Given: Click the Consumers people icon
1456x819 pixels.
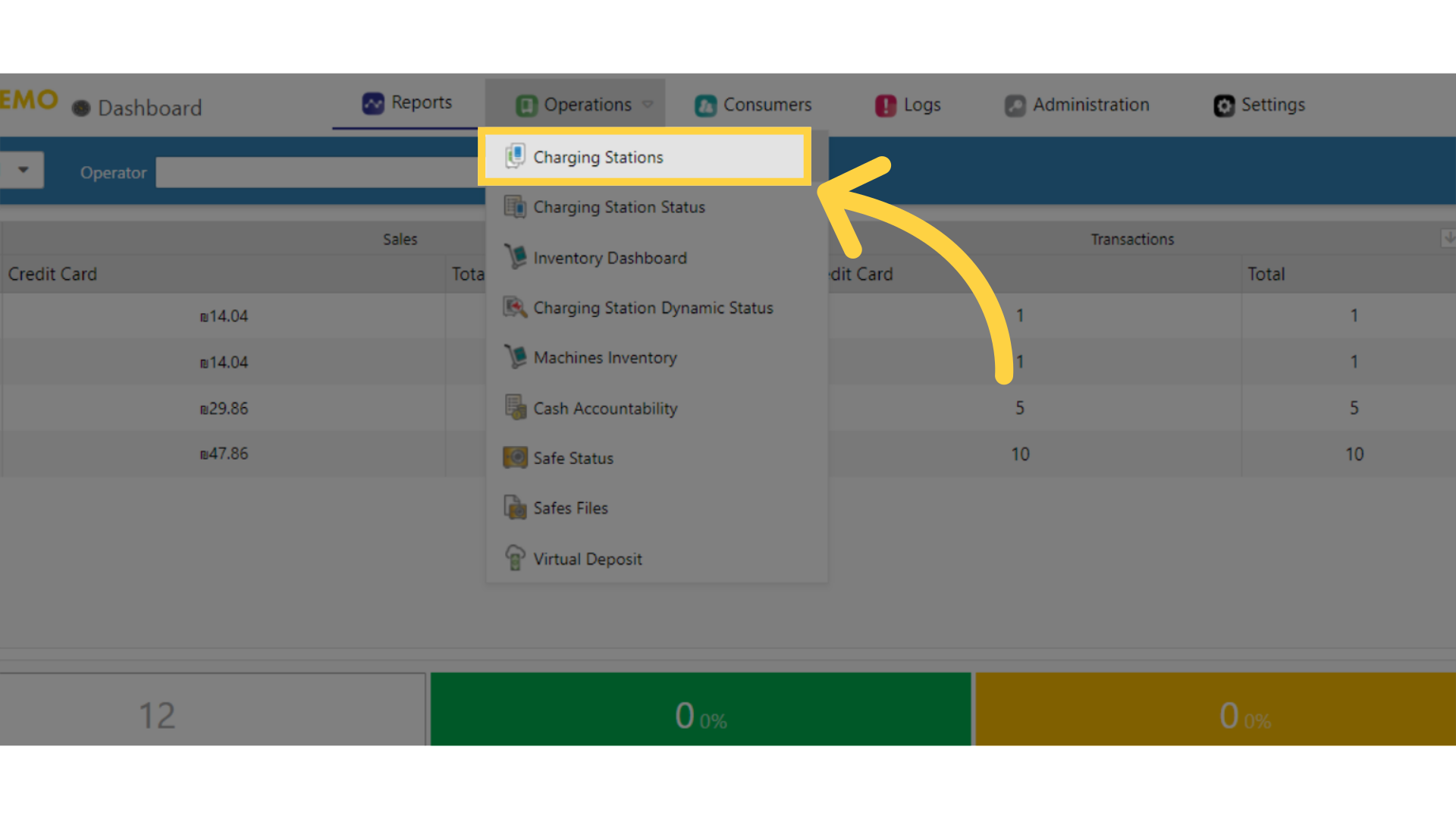Looking at the screenshot, I should click(x=705, y=105).
